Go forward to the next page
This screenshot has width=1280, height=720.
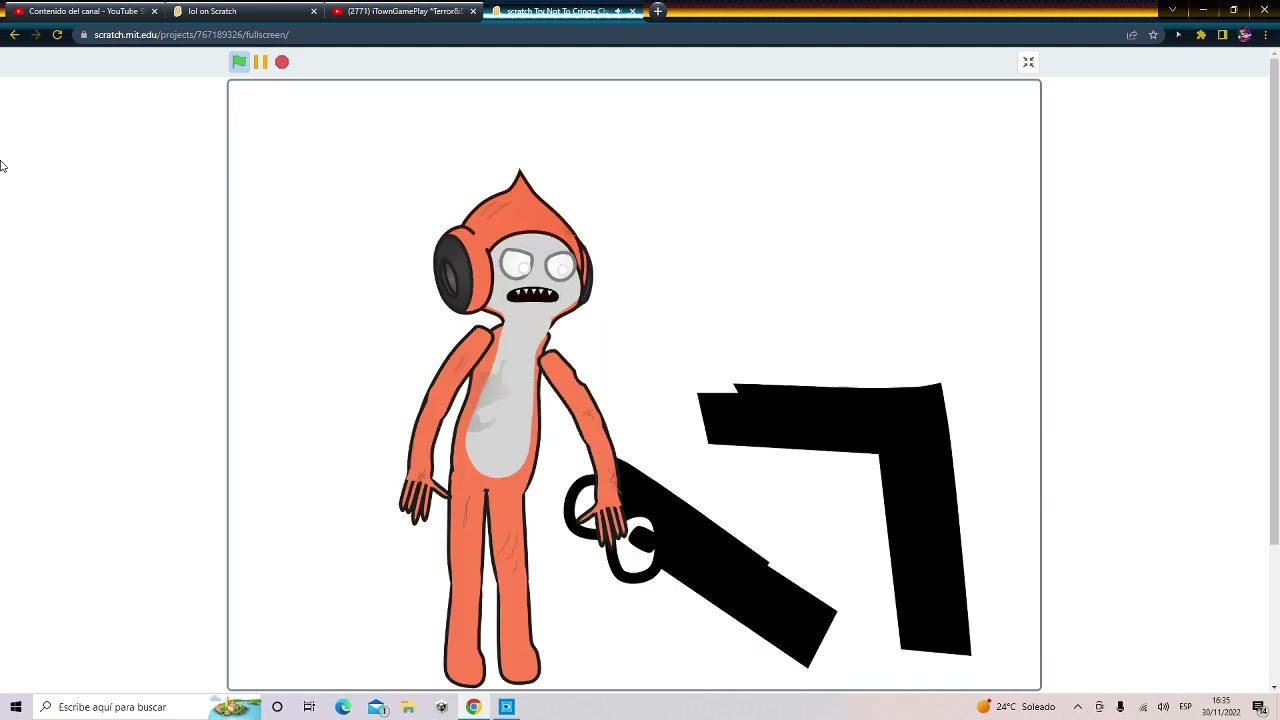pyautogui.click(x=36, y=35)
